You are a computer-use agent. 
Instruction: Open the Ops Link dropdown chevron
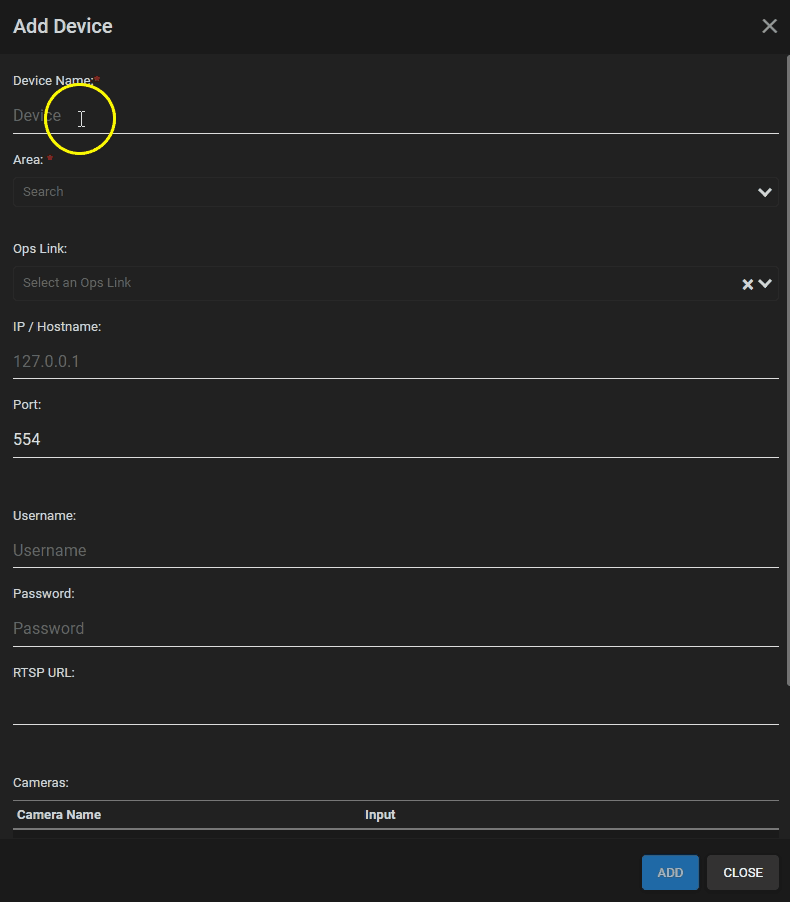click(x=765, y=284)
